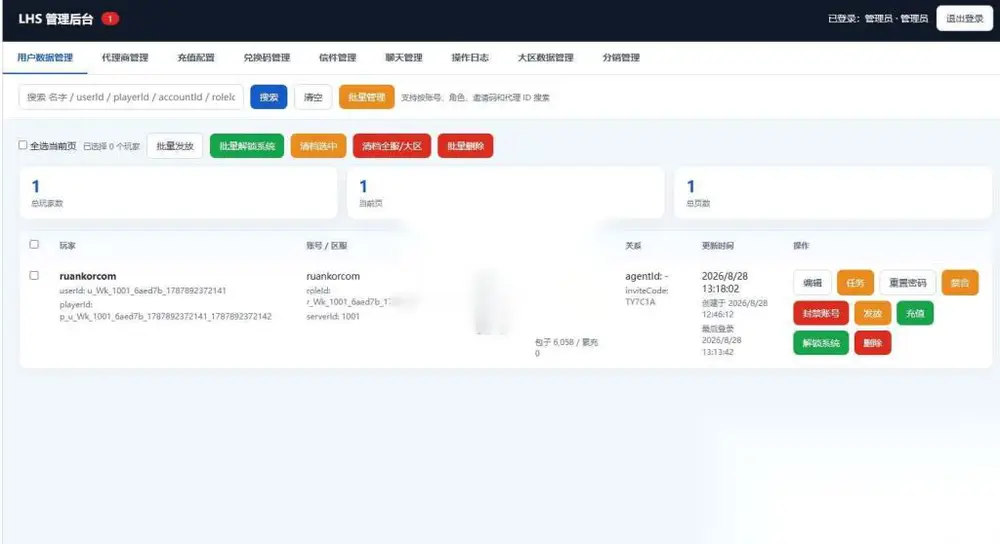Click the red 清档全服/大区 button

coord(392,146)
